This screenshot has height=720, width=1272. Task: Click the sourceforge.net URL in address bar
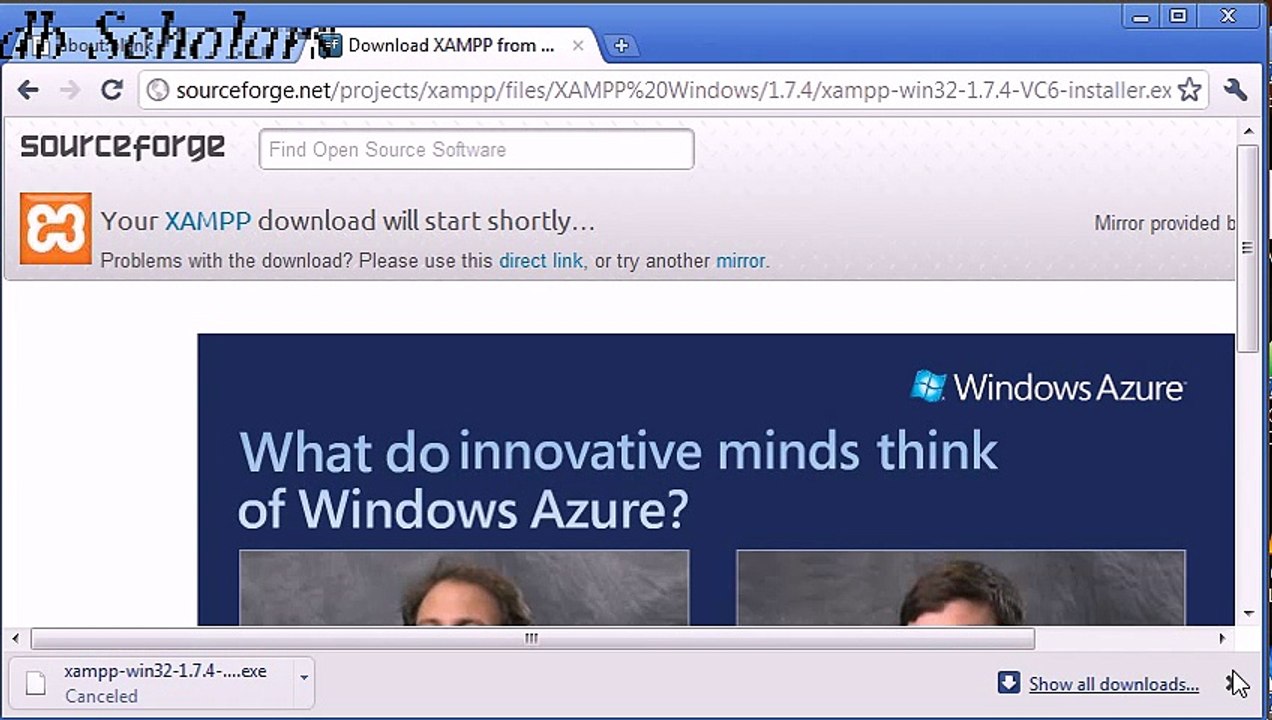[673, 90]
